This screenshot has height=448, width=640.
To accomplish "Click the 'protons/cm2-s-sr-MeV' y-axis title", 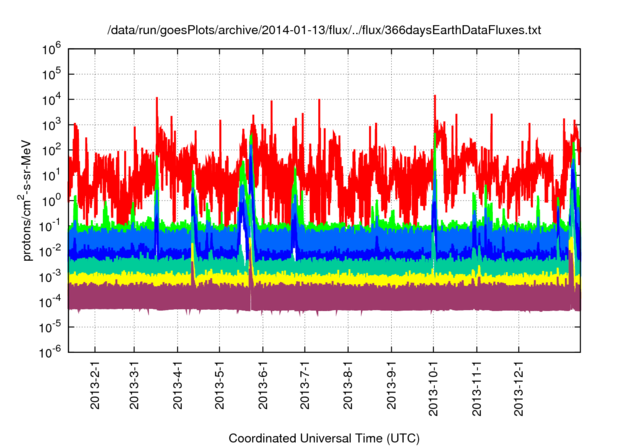I will tap(25, 200).
